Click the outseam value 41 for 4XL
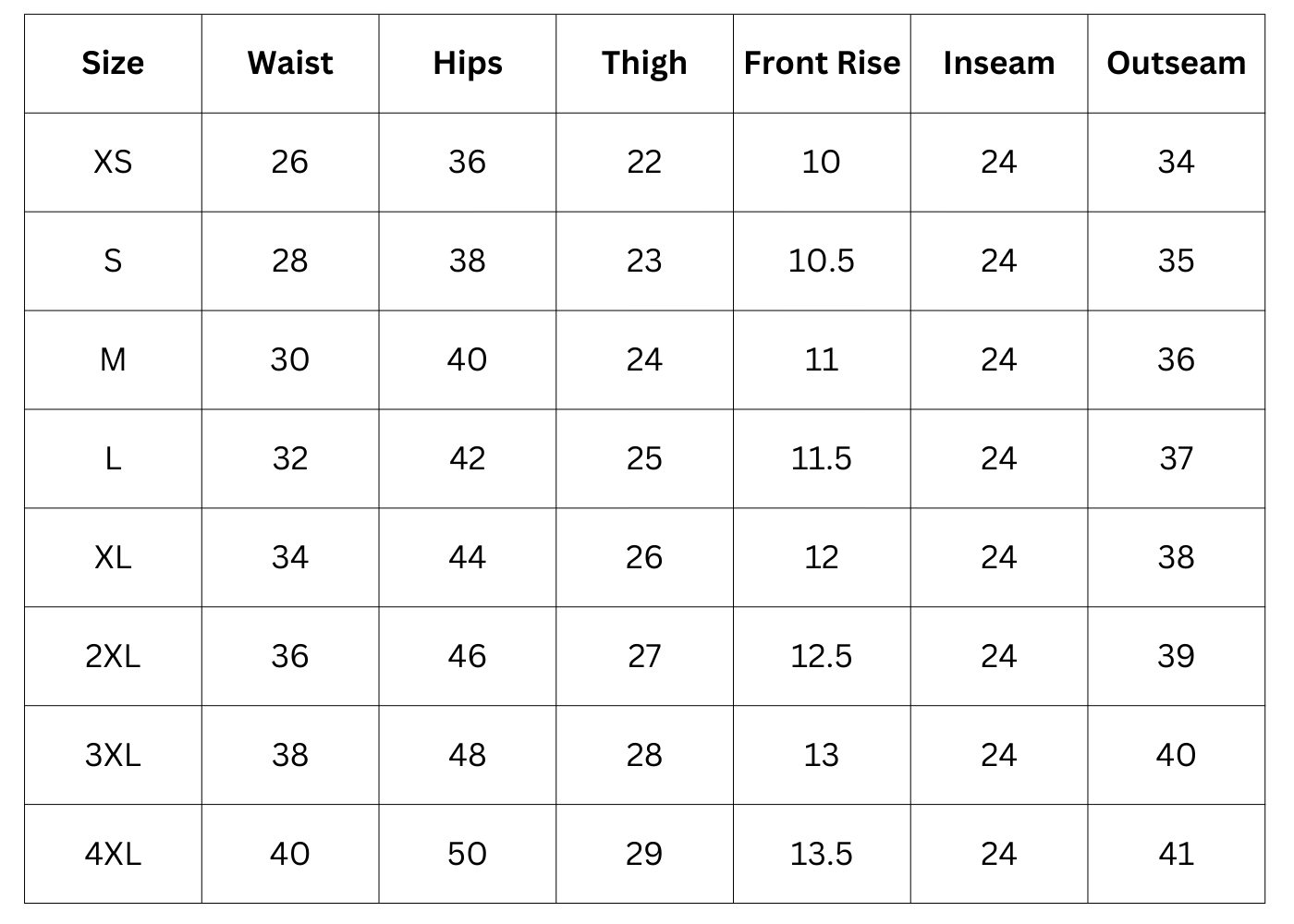This screenshot has height=924, width=1294. [1176, 854]
